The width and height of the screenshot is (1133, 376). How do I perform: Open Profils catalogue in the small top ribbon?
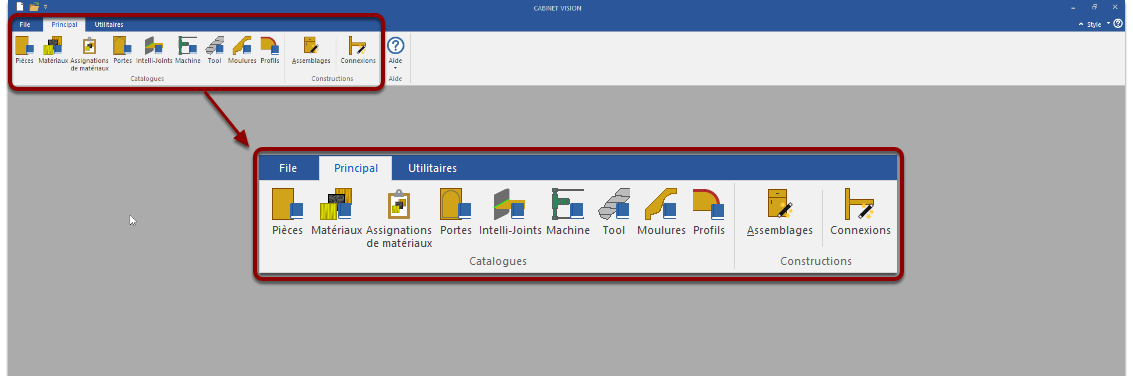pos(270,51)
